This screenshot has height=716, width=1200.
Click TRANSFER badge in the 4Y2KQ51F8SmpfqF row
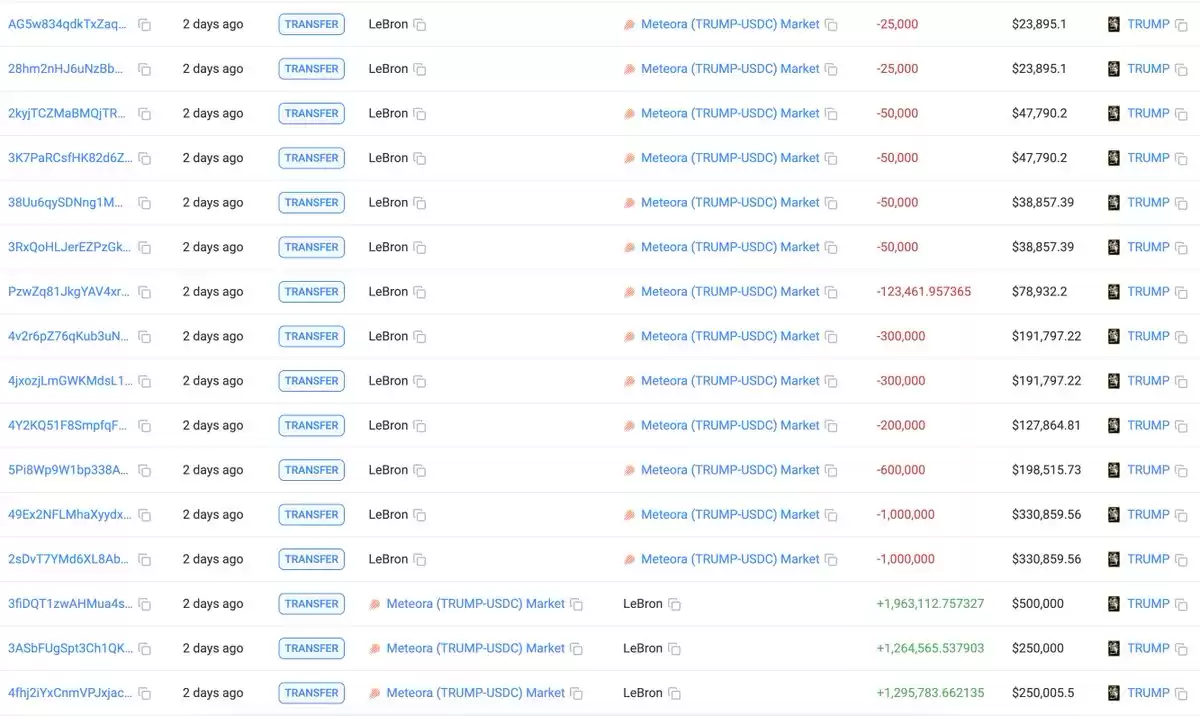312,426
